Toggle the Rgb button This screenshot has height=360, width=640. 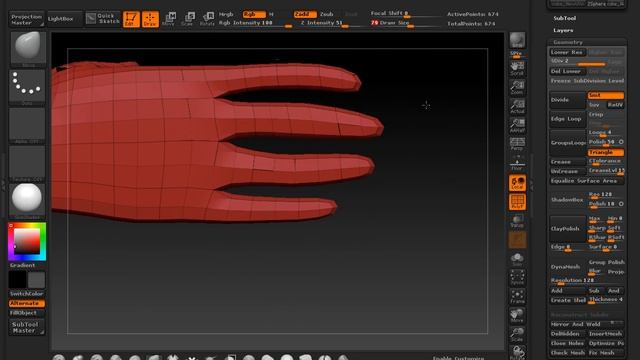coord(254,14)
